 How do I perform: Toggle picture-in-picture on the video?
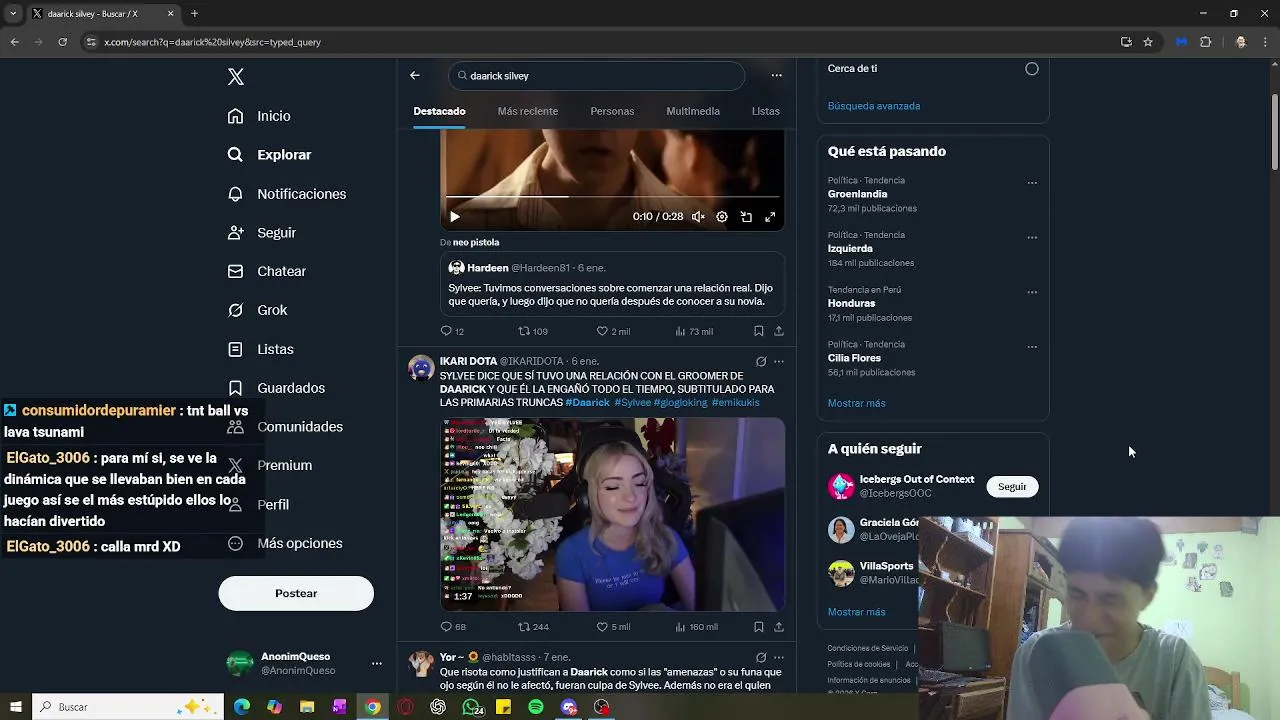[x=746, y=217]
